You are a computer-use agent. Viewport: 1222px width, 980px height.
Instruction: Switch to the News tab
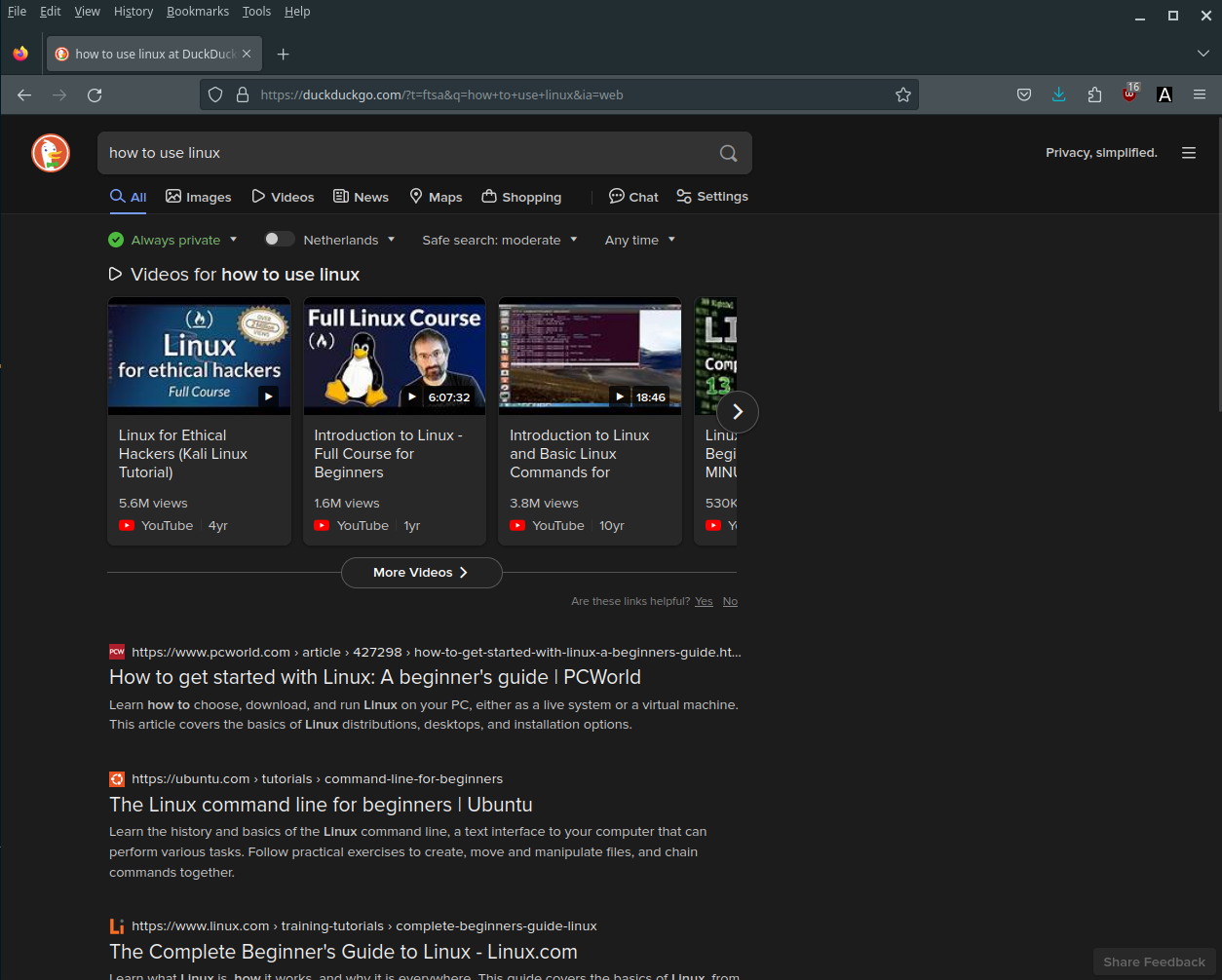(362, 197)
